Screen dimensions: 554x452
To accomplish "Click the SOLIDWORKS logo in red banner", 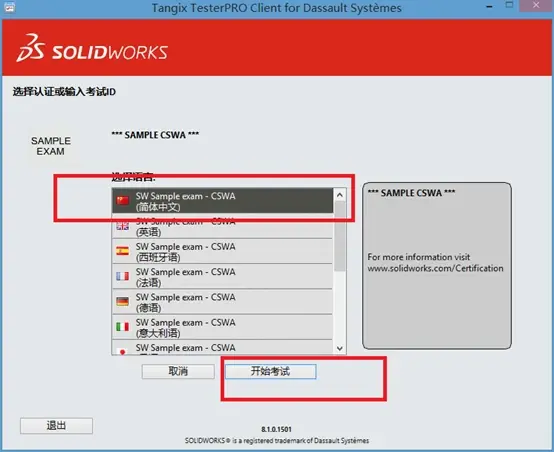I will tap(92, 48).
